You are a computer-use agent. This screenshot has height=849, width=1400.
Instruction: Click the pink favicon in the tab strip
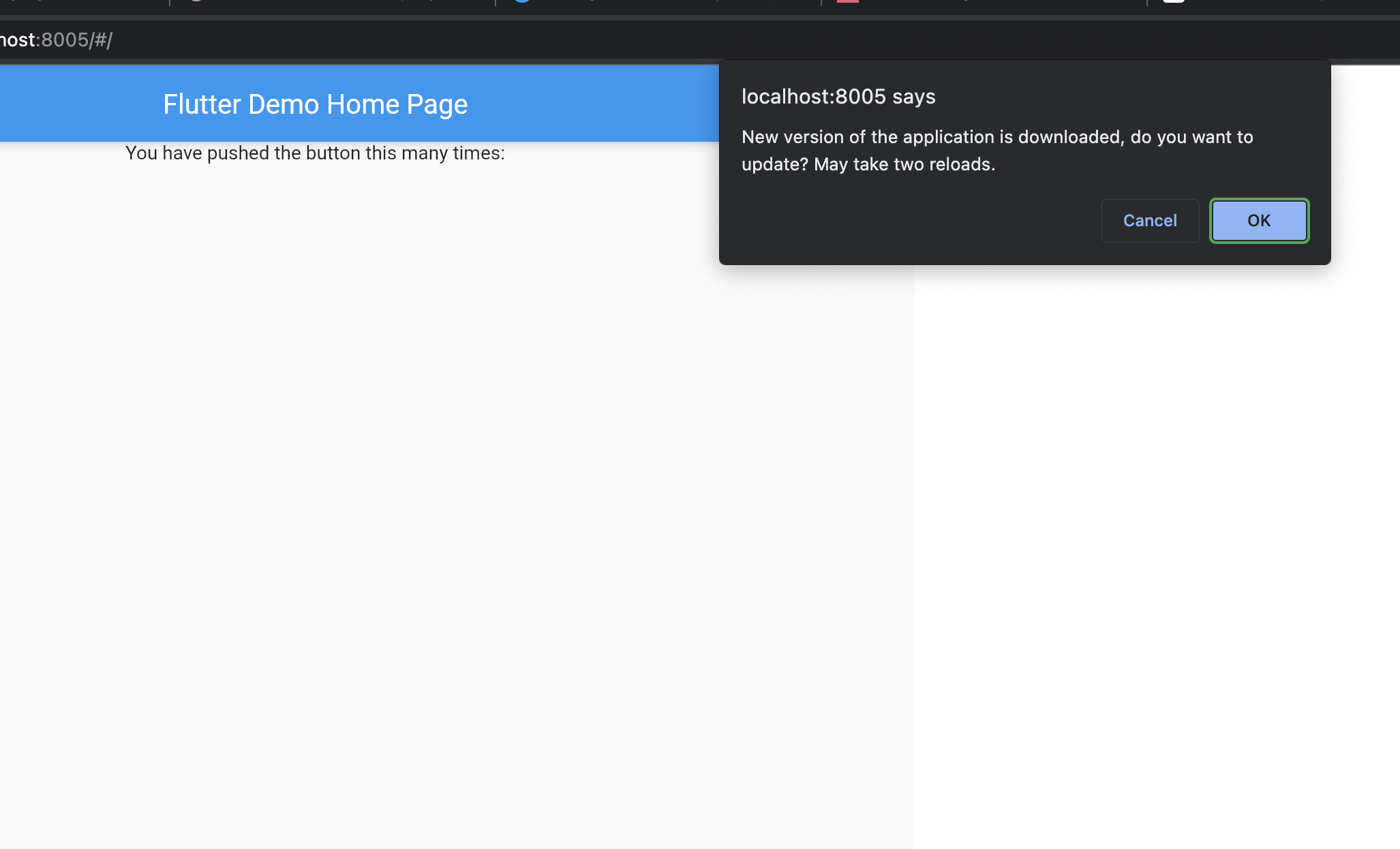tap(847, 1)
